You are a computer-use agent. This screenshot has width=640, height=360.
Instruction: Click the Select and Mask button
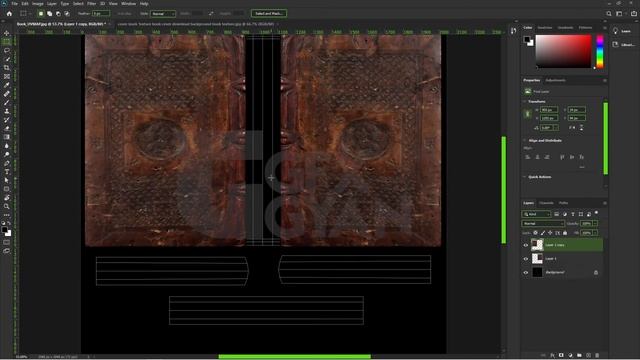269,13
